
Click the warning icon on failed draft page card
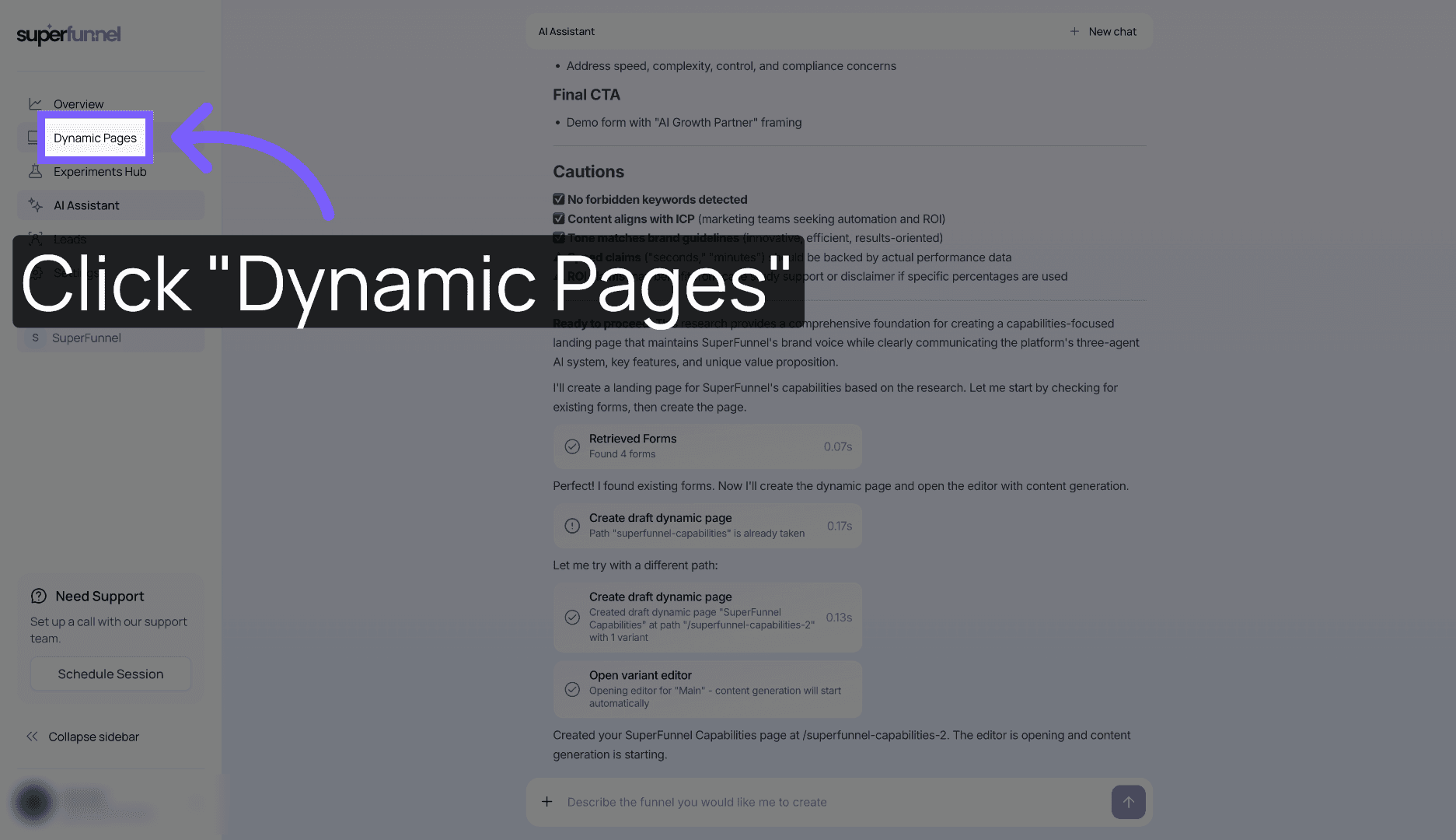pyautogui.click(x=572, y=526)
